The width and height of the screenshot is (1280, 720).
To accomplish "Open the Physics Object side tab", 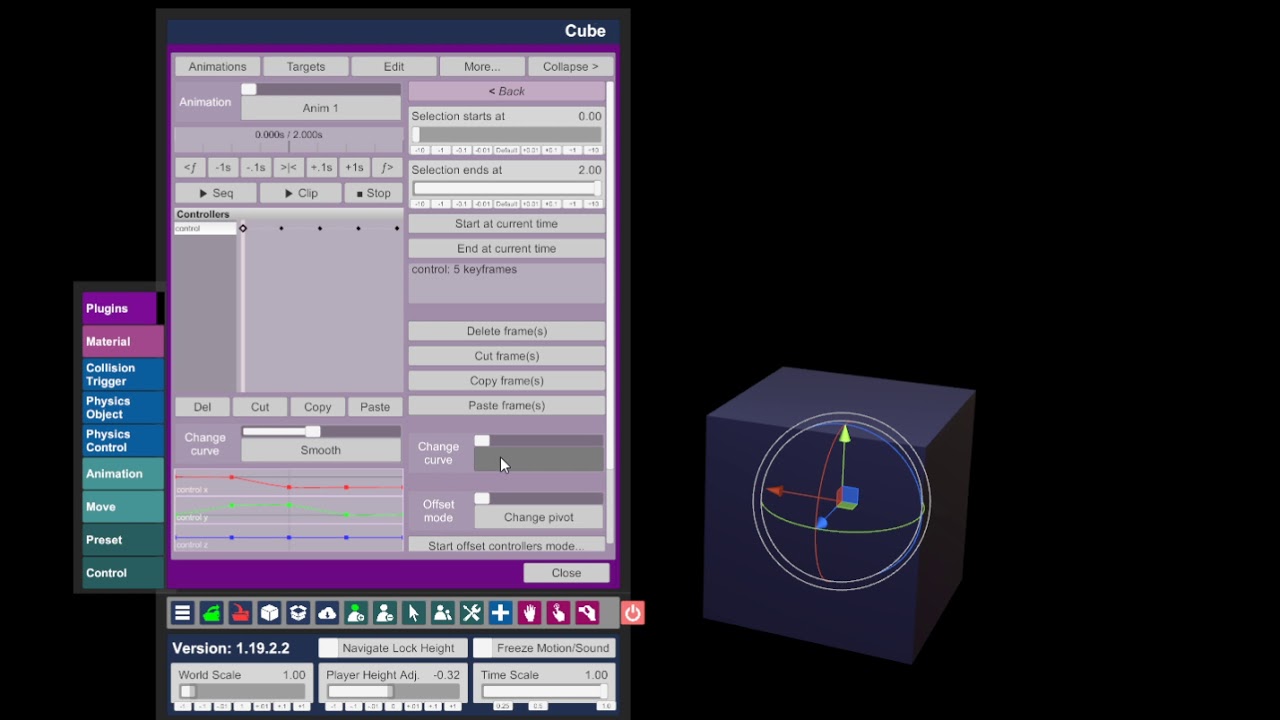I will pyautogui.click(x=123, y=407).
